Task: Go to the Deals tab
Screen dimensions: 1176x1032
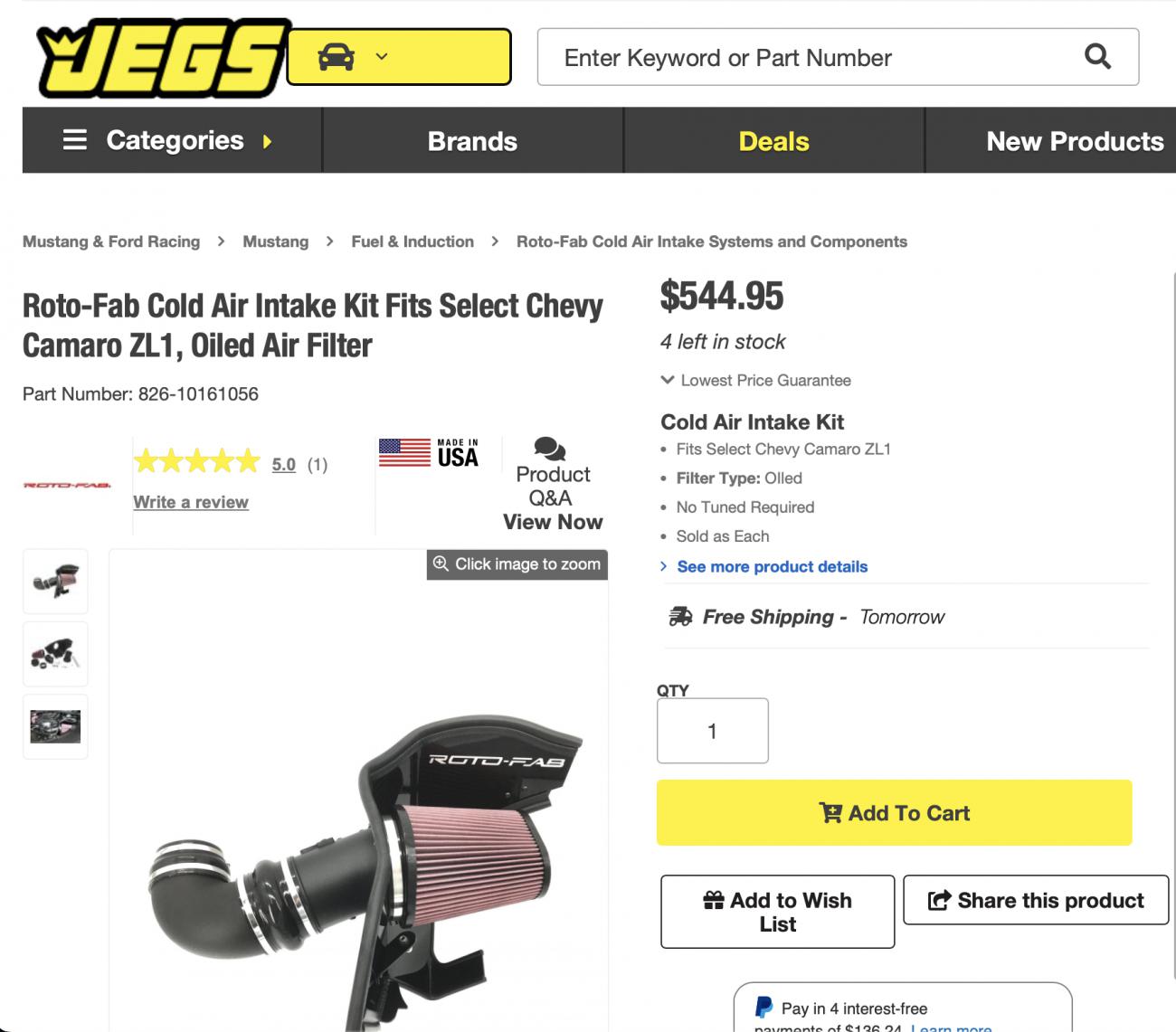Action: (x=773, y=141)
